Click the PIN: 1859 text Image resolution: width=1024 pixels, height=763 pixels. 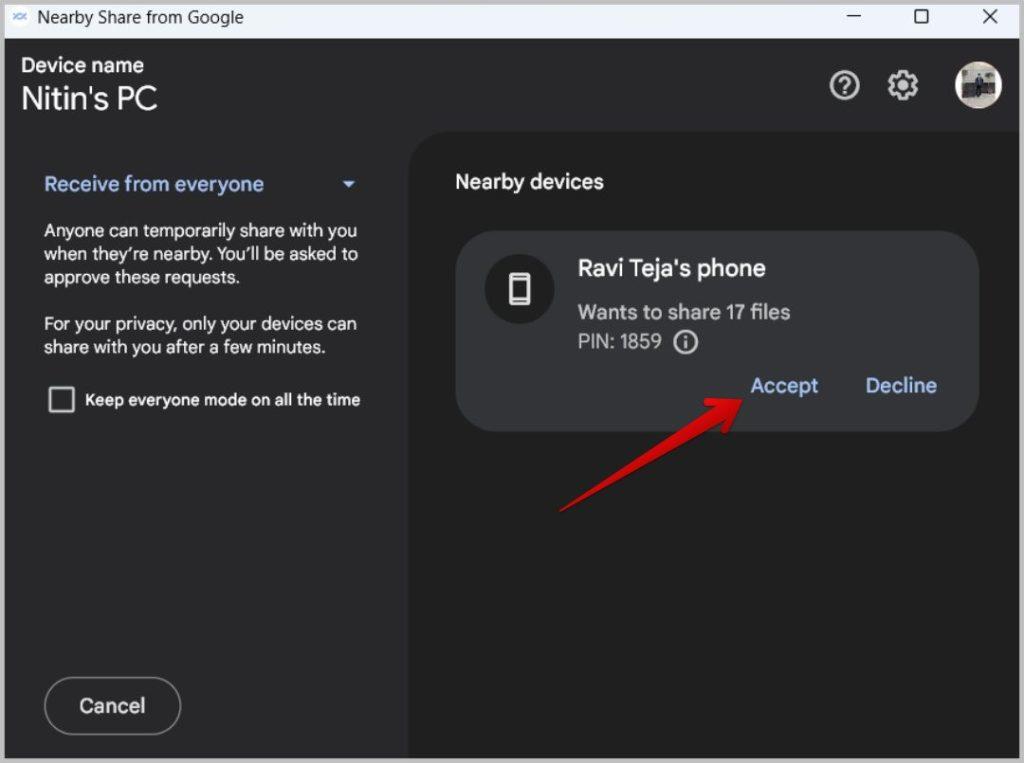pos(619,341)
